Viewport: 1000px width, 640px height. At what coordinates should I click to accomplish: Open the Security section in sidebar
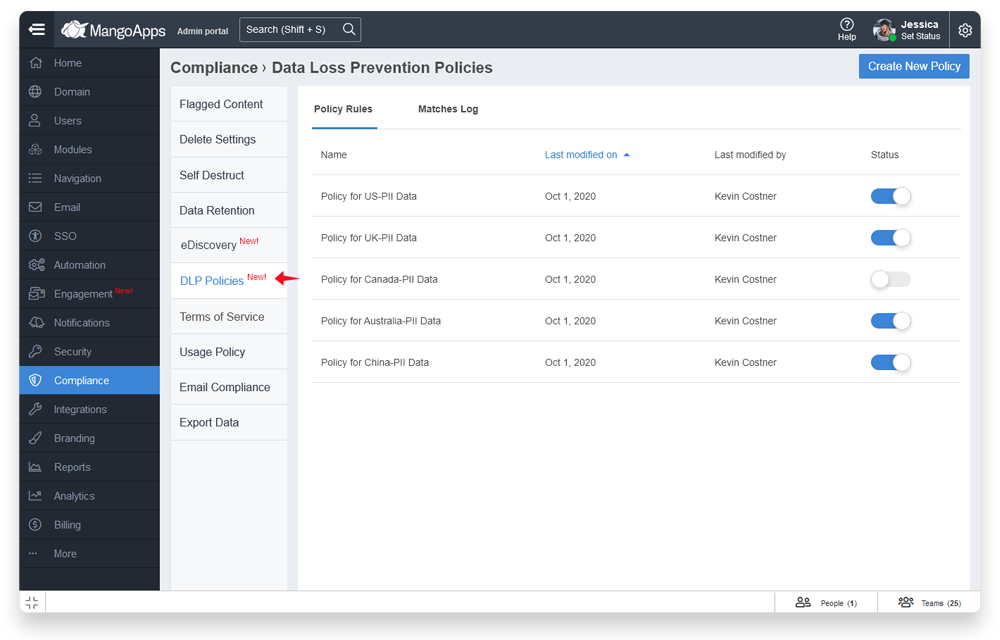click(x=69, y=351)
